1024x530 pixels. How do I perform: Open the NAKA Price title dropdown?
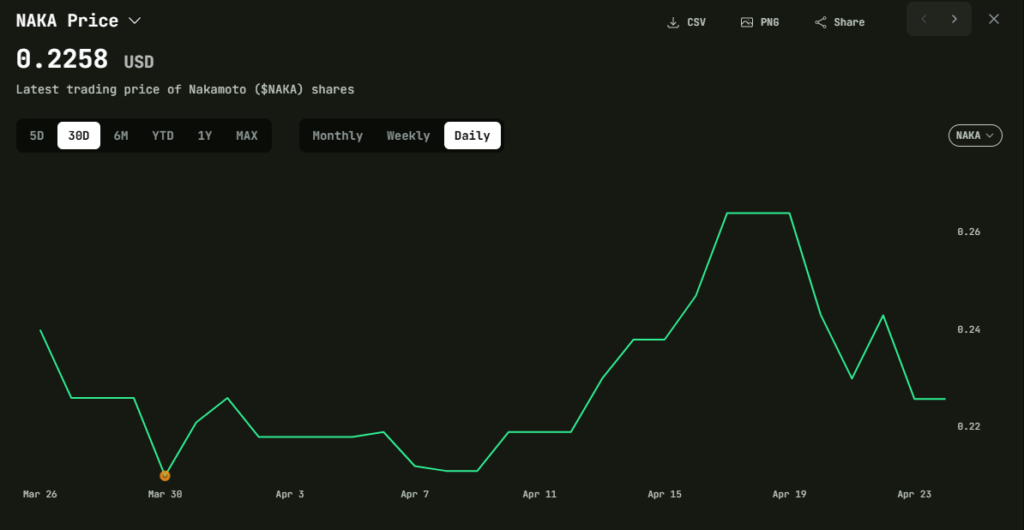[x=135, y=21]
